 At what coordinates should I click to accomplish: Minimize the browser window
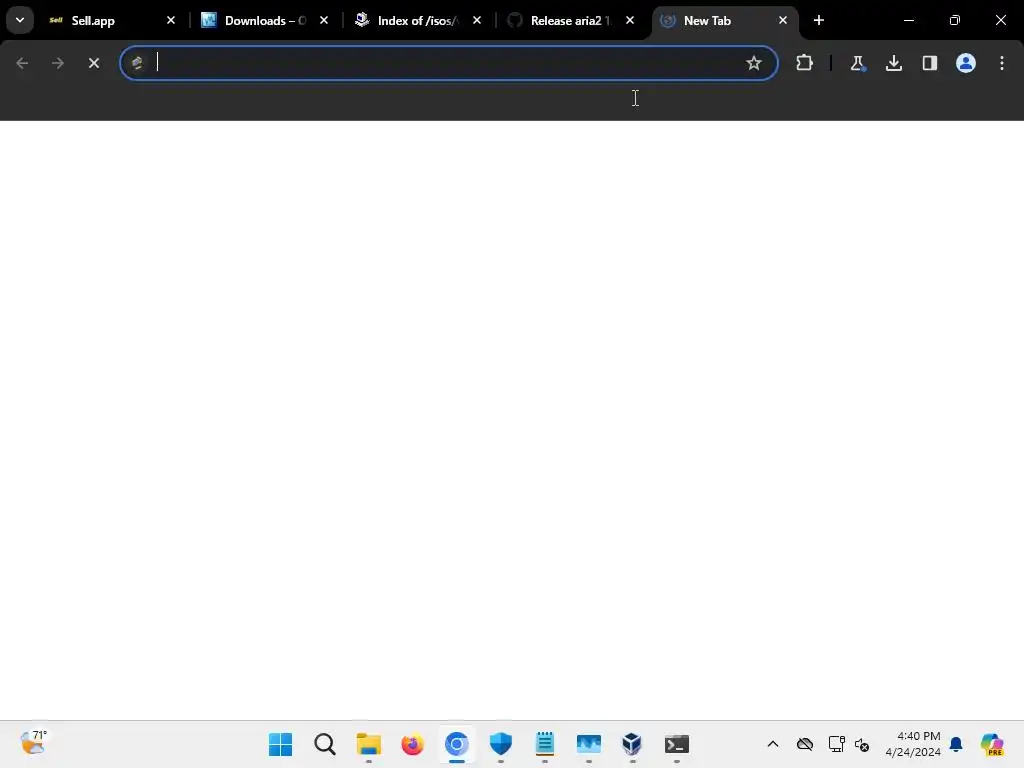[x=908, y=20]
